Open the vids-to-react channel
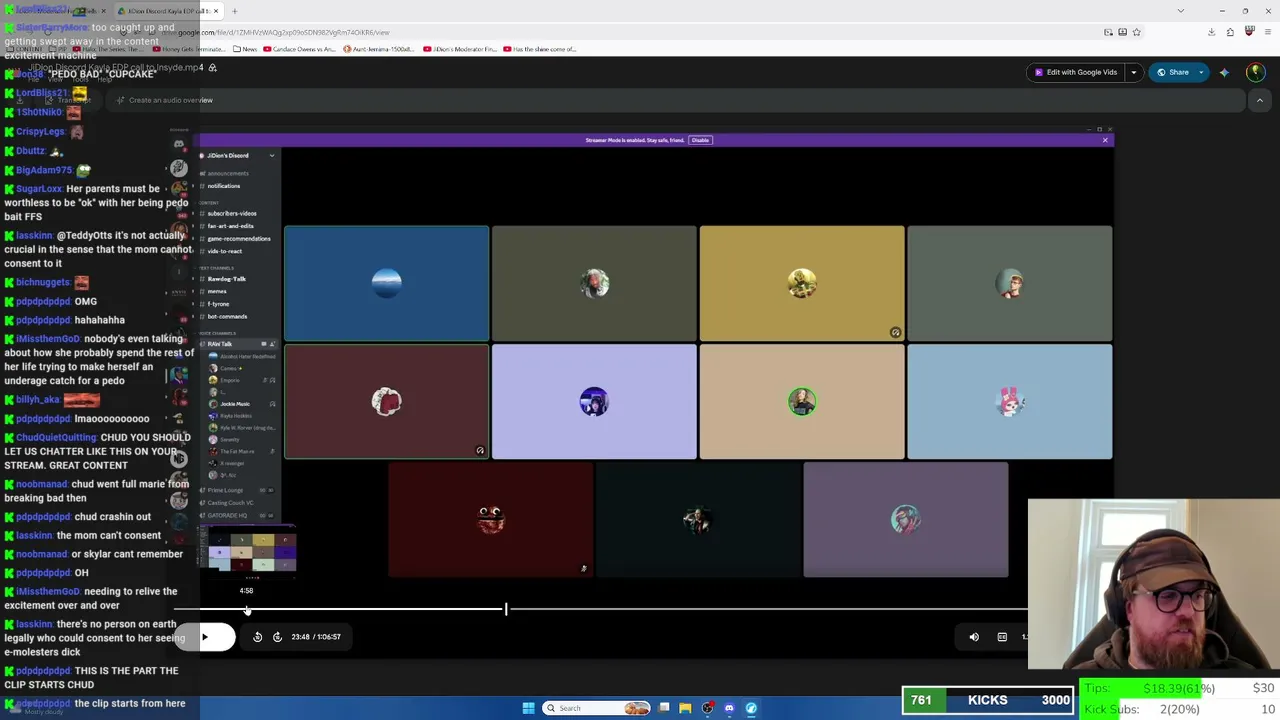 (225, 251)
